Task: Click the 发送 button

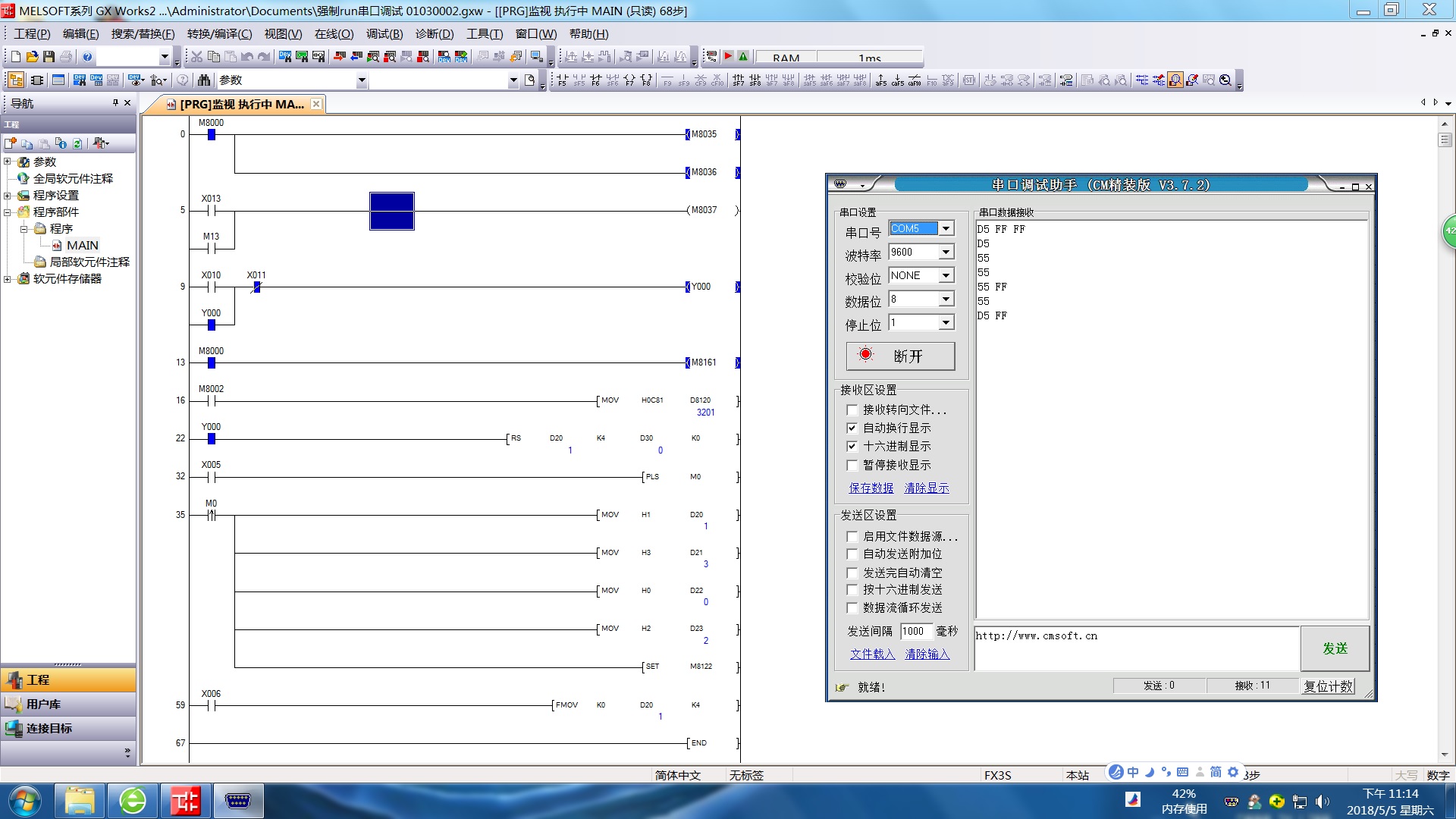Action: [x=1335, y=648]
